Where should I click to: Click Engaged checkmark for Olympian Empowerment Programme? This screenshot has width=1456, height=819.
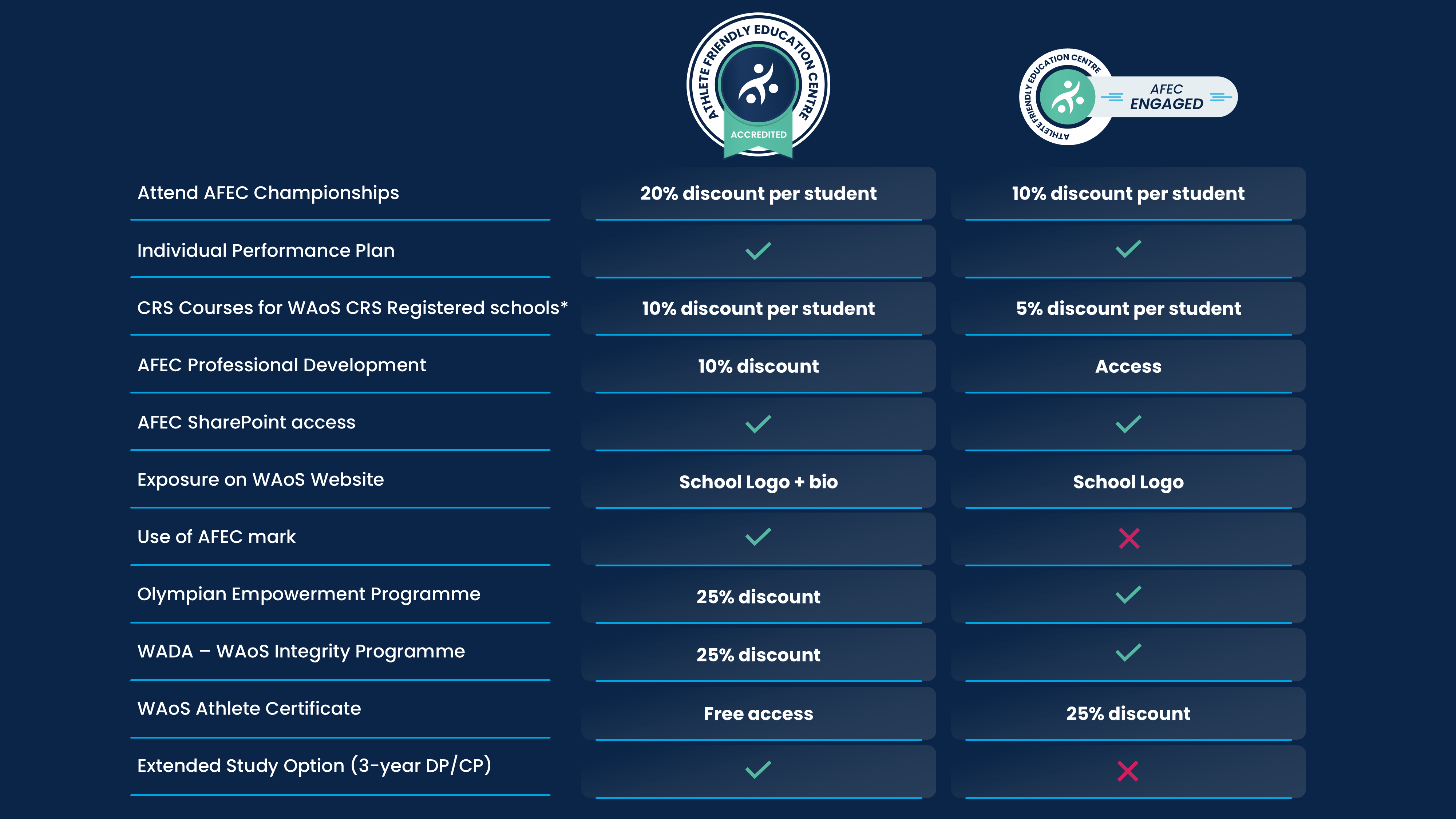(1128, 595)
